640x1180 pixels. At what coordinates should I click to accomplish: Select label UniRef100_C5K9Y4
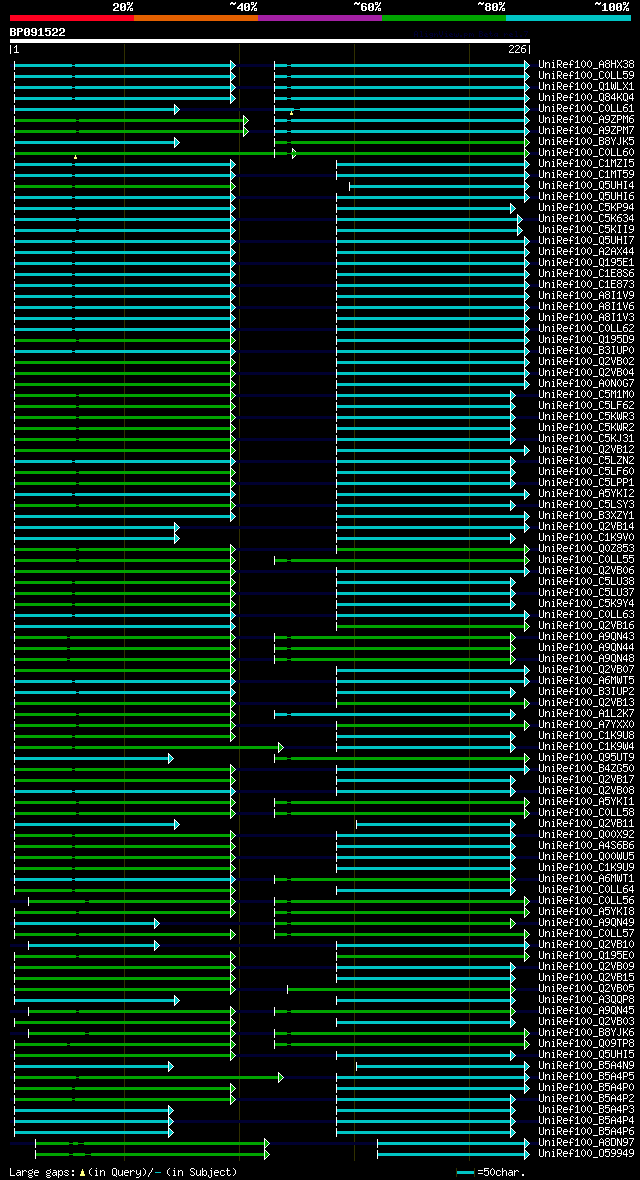pyautogui.click(x=587, y=604)
